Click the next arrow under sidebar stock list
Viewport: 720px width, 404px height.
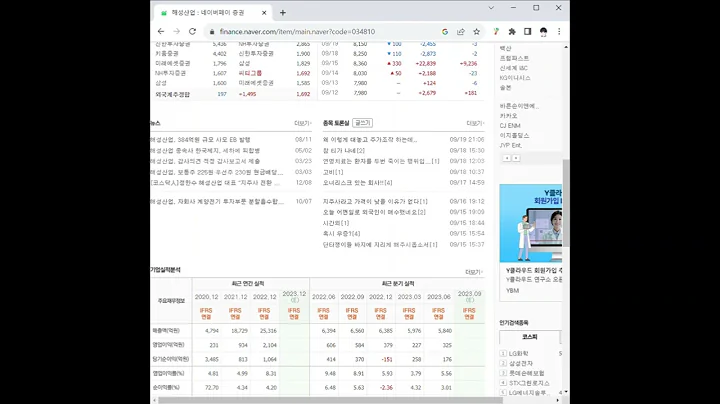(516, 158)
